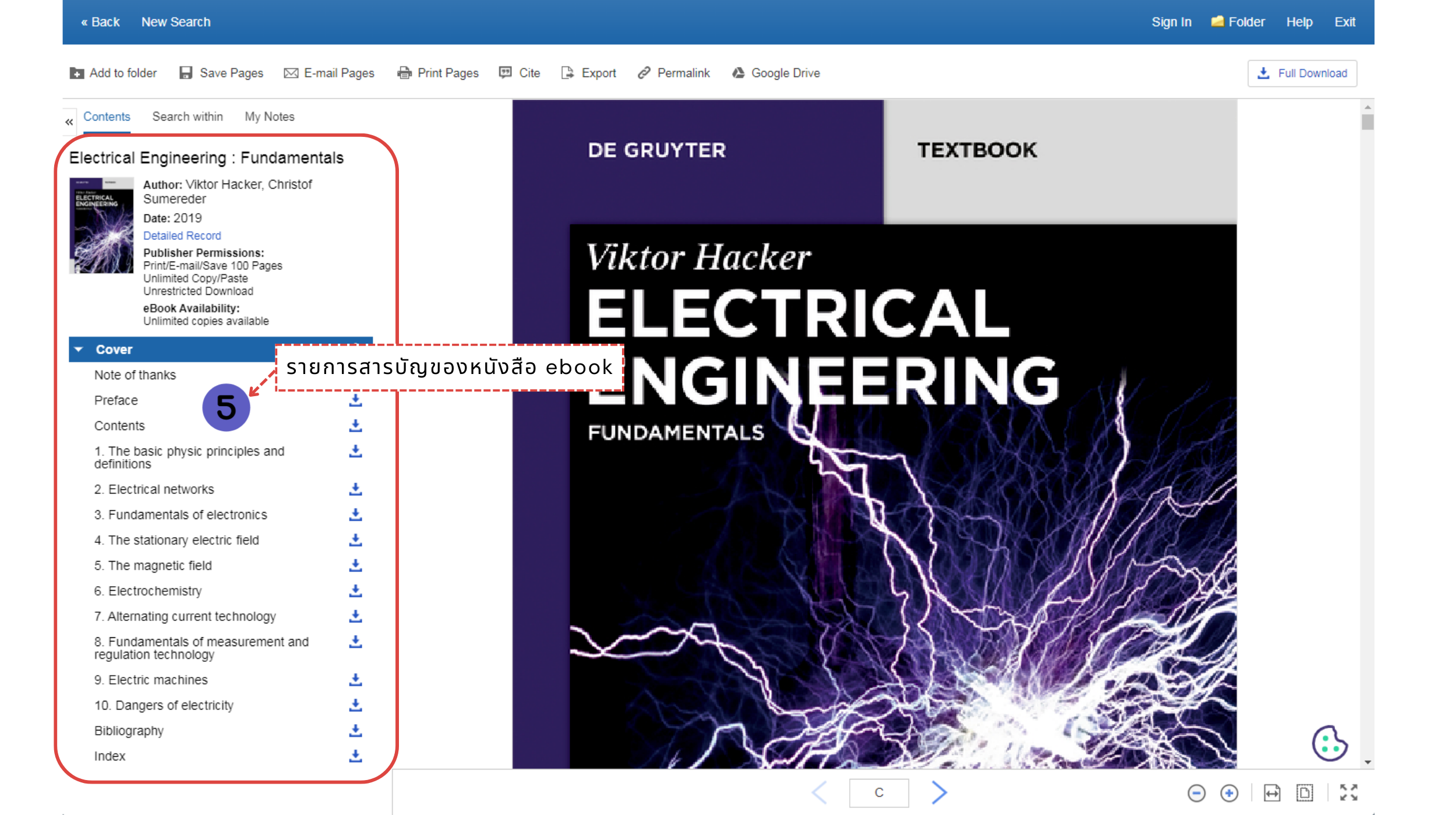
Task: Download chapter 5 The magnetic field
Action: (355, 566)
